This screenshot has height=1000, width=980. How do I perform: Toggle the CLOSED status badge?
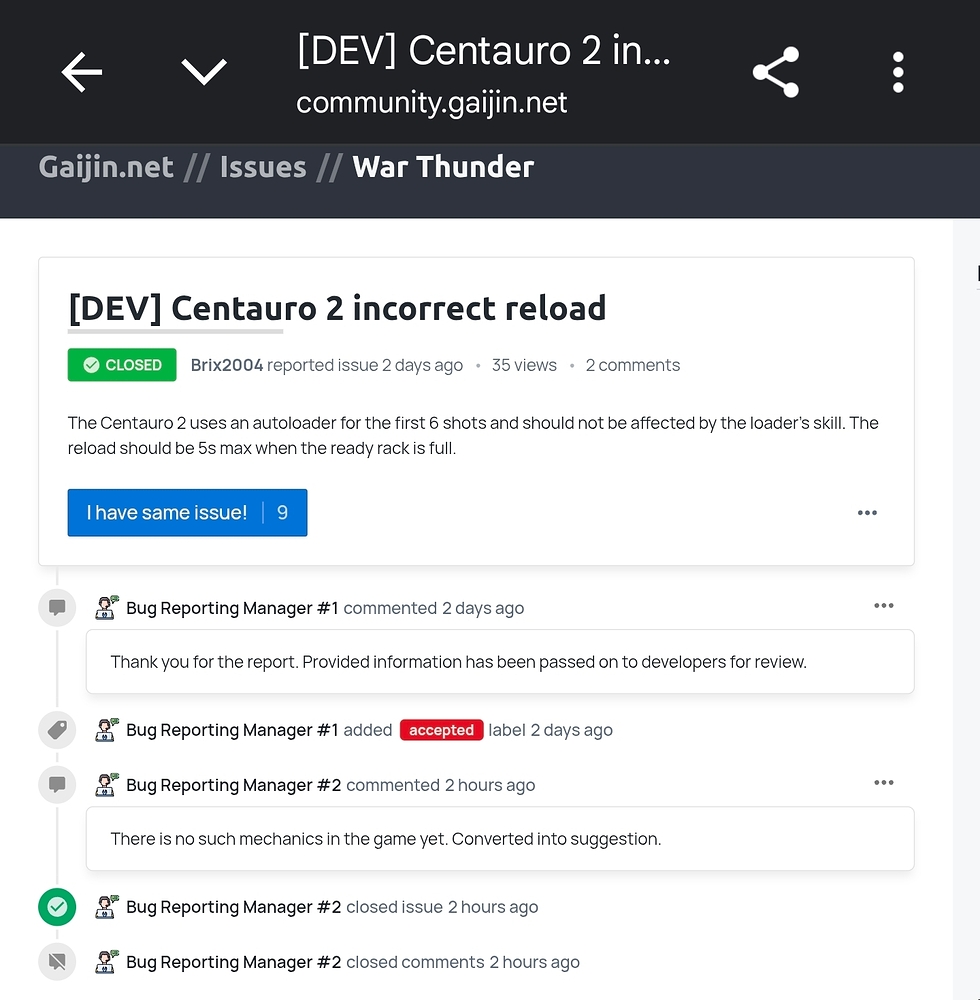[x=122, y=365]
